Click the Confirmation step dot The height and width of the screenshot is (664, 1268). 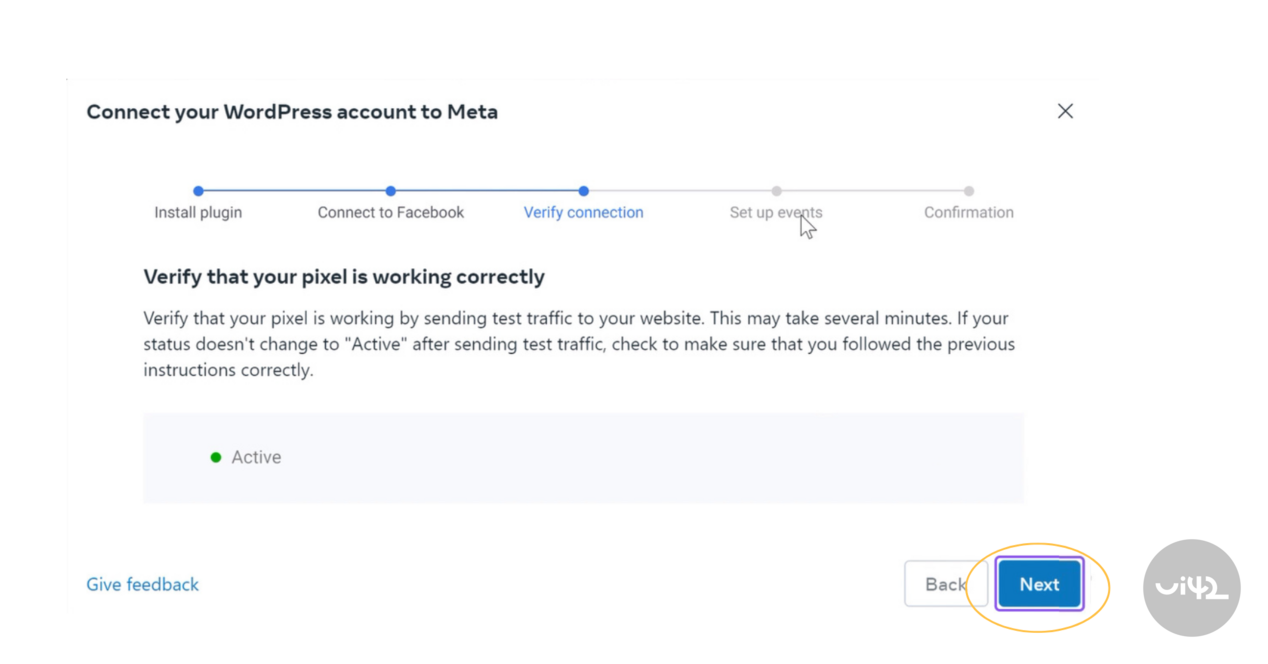coord(968,191)
